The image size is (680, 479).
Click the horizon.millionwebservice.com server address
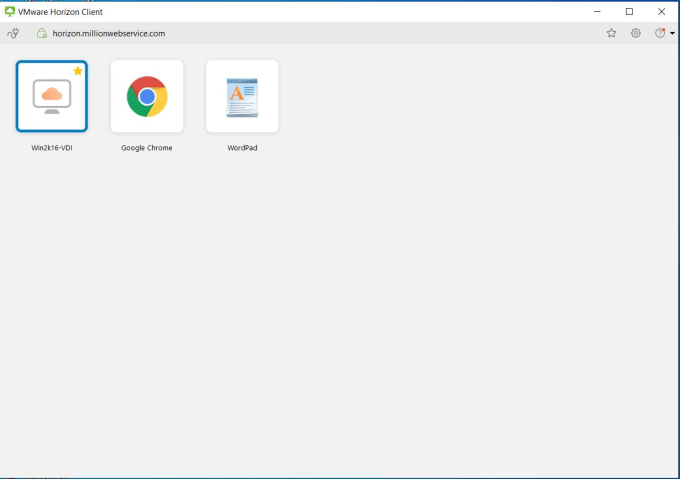109,33
